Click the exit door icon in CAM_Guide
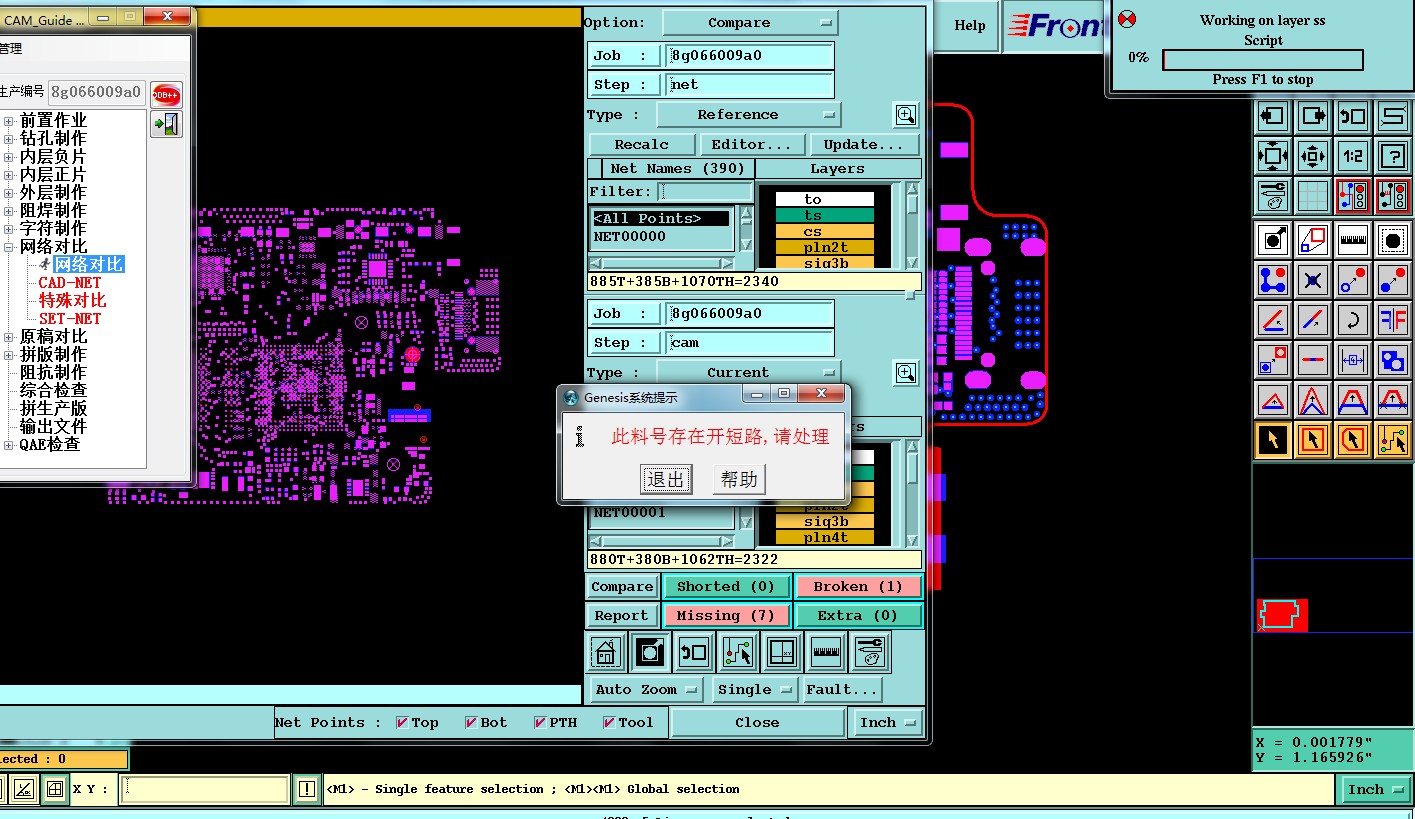This screenshot has height=819, width=1415. (166, 125)
